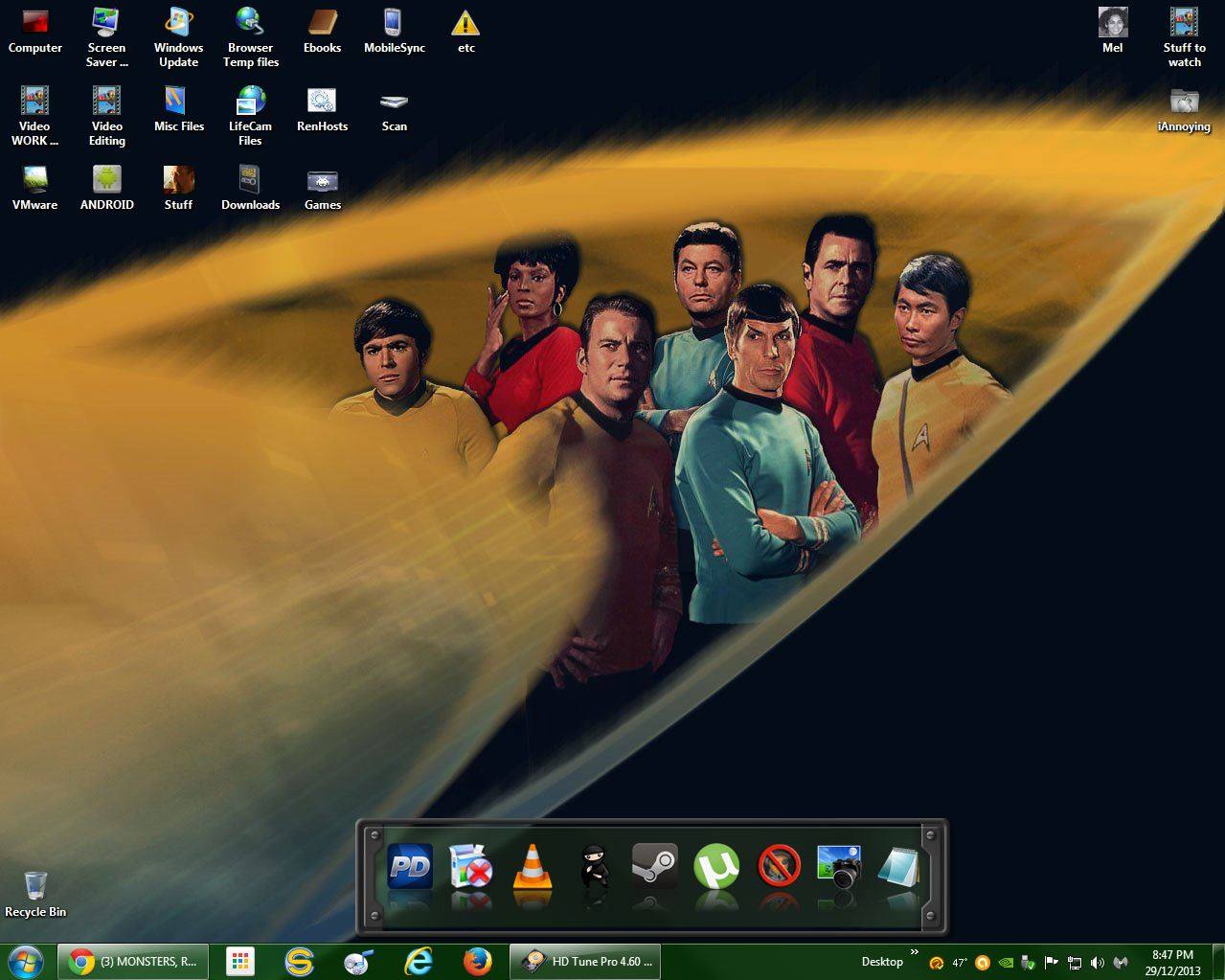This screenshot has width=1225, height=980.
Task: Open the Stuff to watch folder
Action: point(1184,37)
